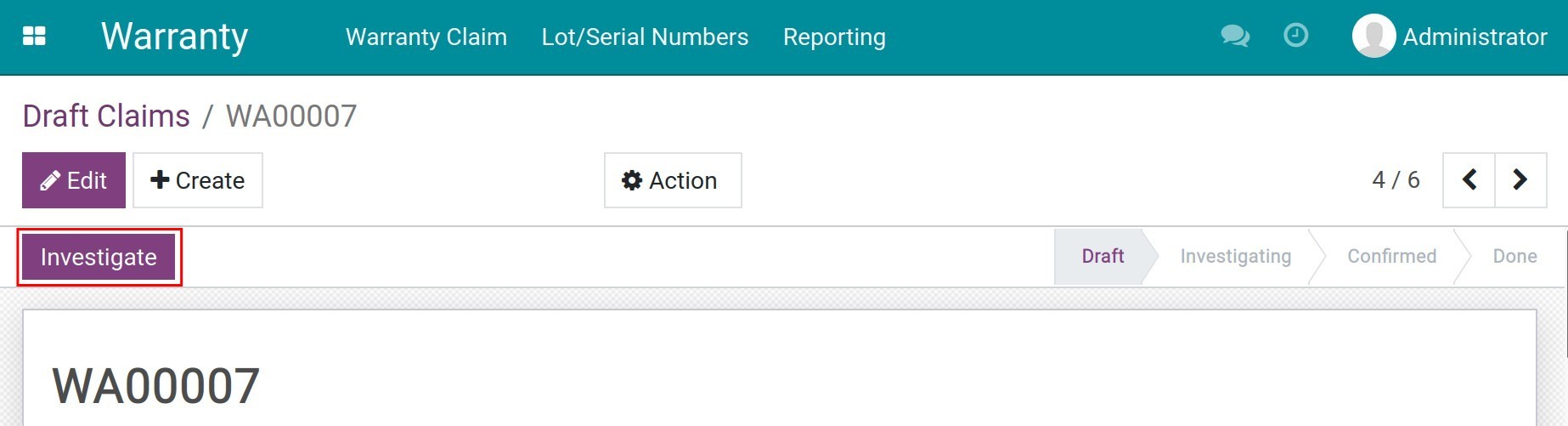Screen dimensions: 1568x426
Task: Open the Administrator user menu
Action: tap(1475, 37)
